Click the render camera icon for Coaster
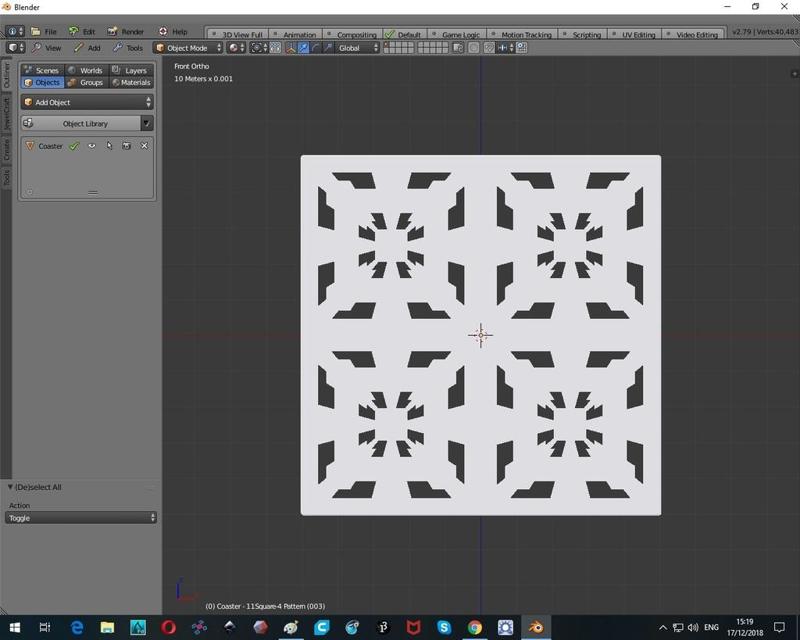The width and height of the screenshot is (800, 640). point(126,146)
